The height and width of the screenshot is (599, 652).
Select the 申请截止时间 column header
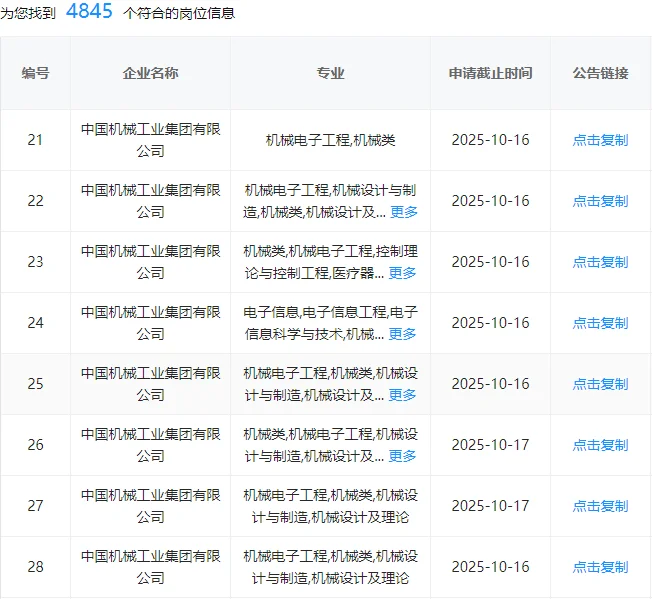pyautogui.click(x=490, y=73)
